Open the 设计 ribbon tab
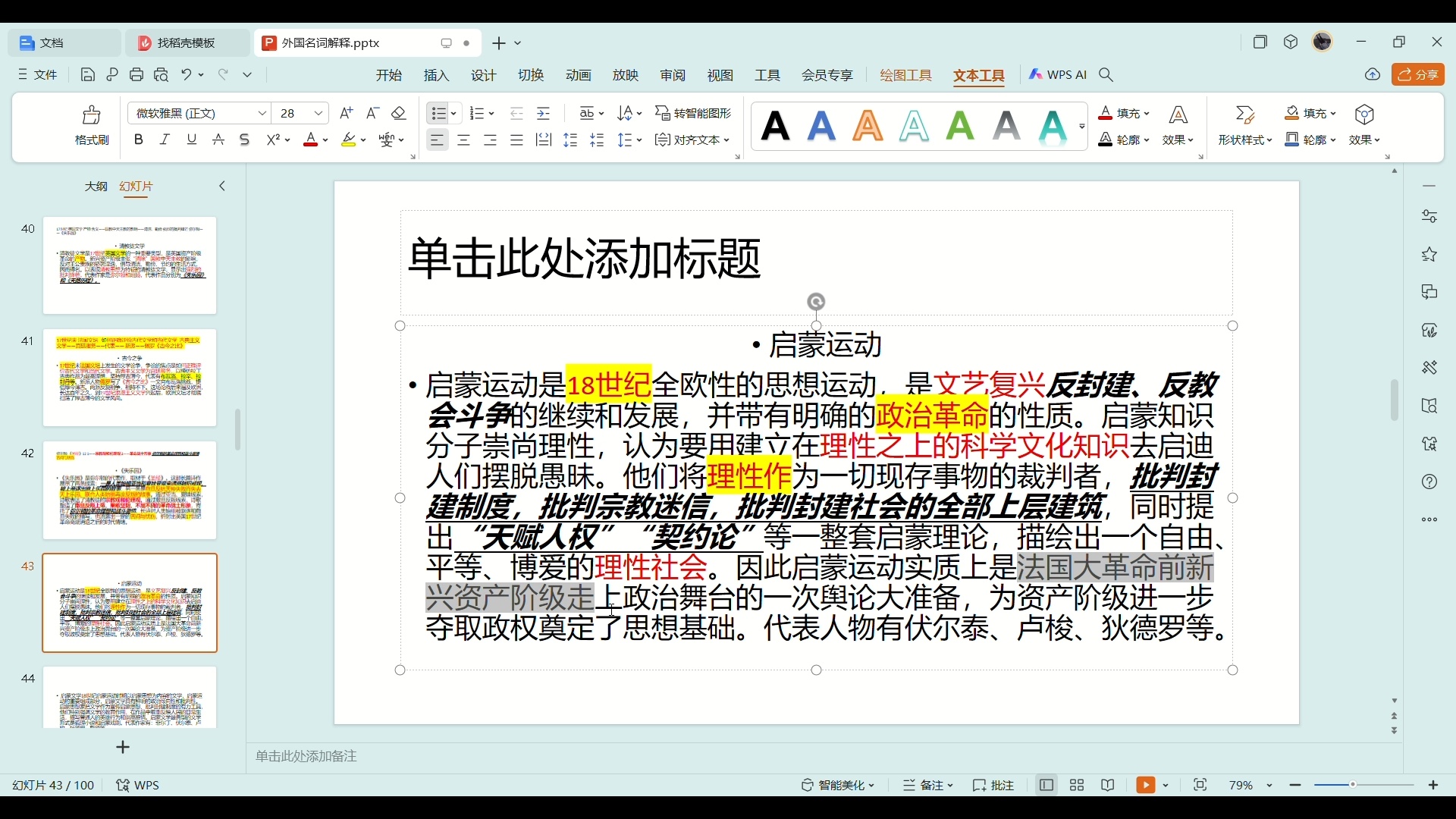Image resolution: width=1456 pixels, height=819 pixels. (x=484, y=75)
